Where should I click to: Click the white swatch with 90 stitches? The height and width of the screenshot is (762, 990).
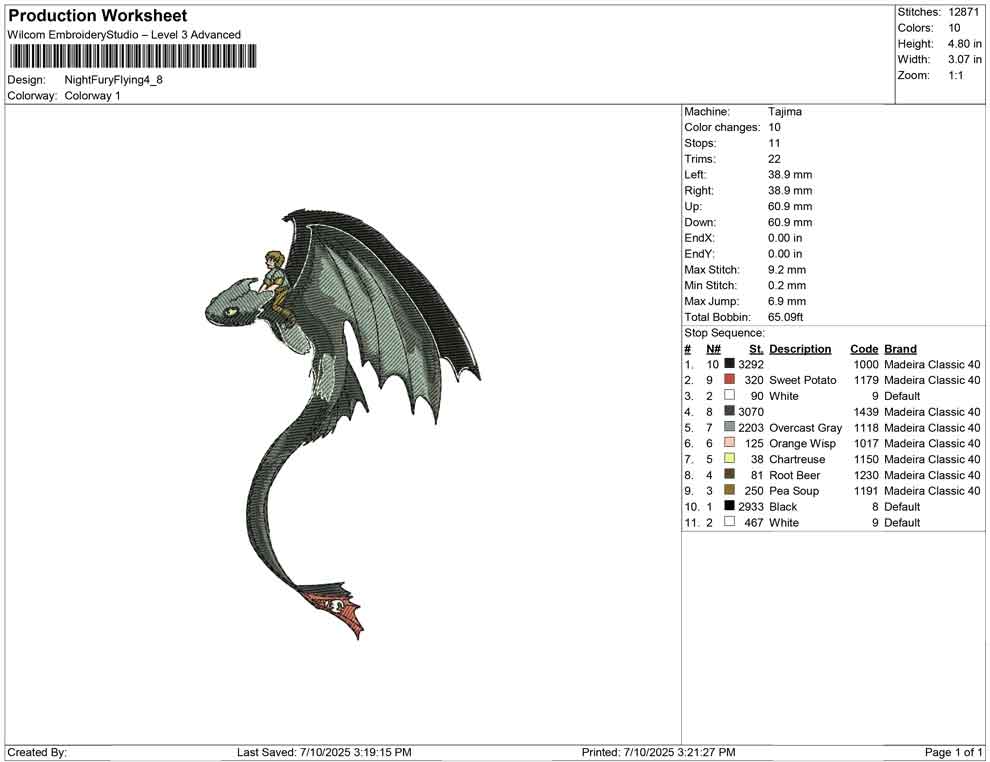[729, 395]
